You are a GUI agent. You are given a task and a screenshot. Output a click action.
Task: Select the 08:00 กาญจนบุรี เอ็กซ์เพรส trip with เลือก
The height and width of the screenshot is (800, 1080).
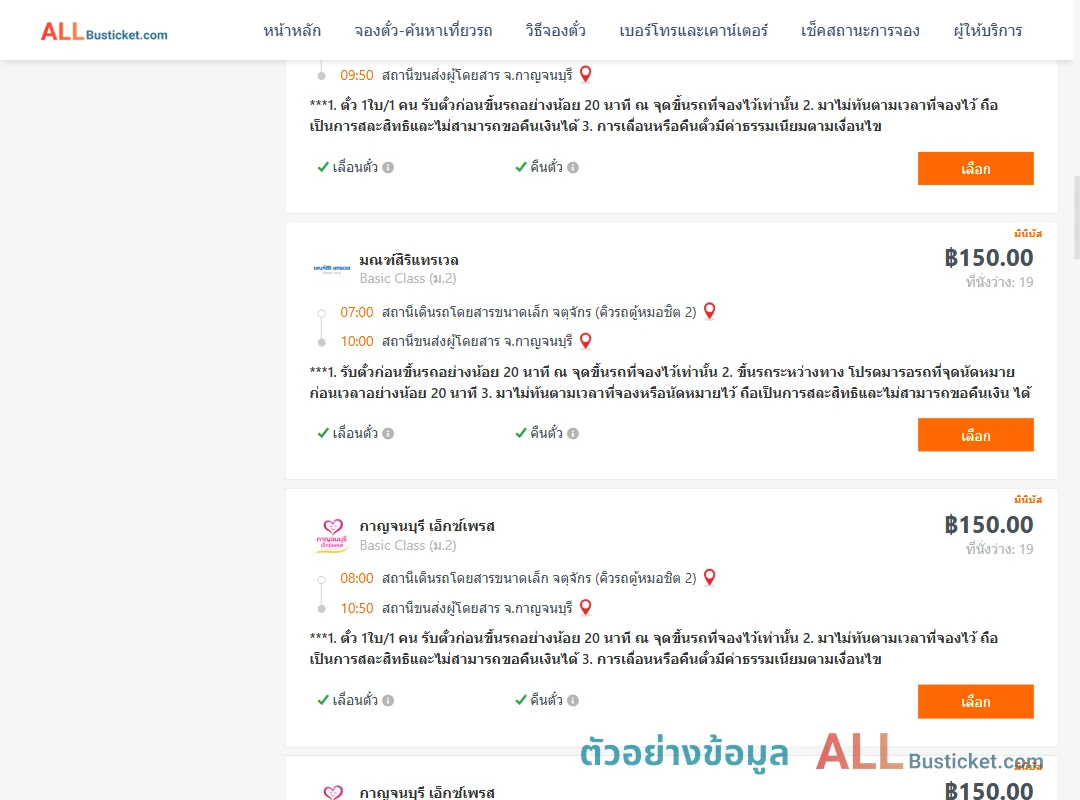coord(975,701)
